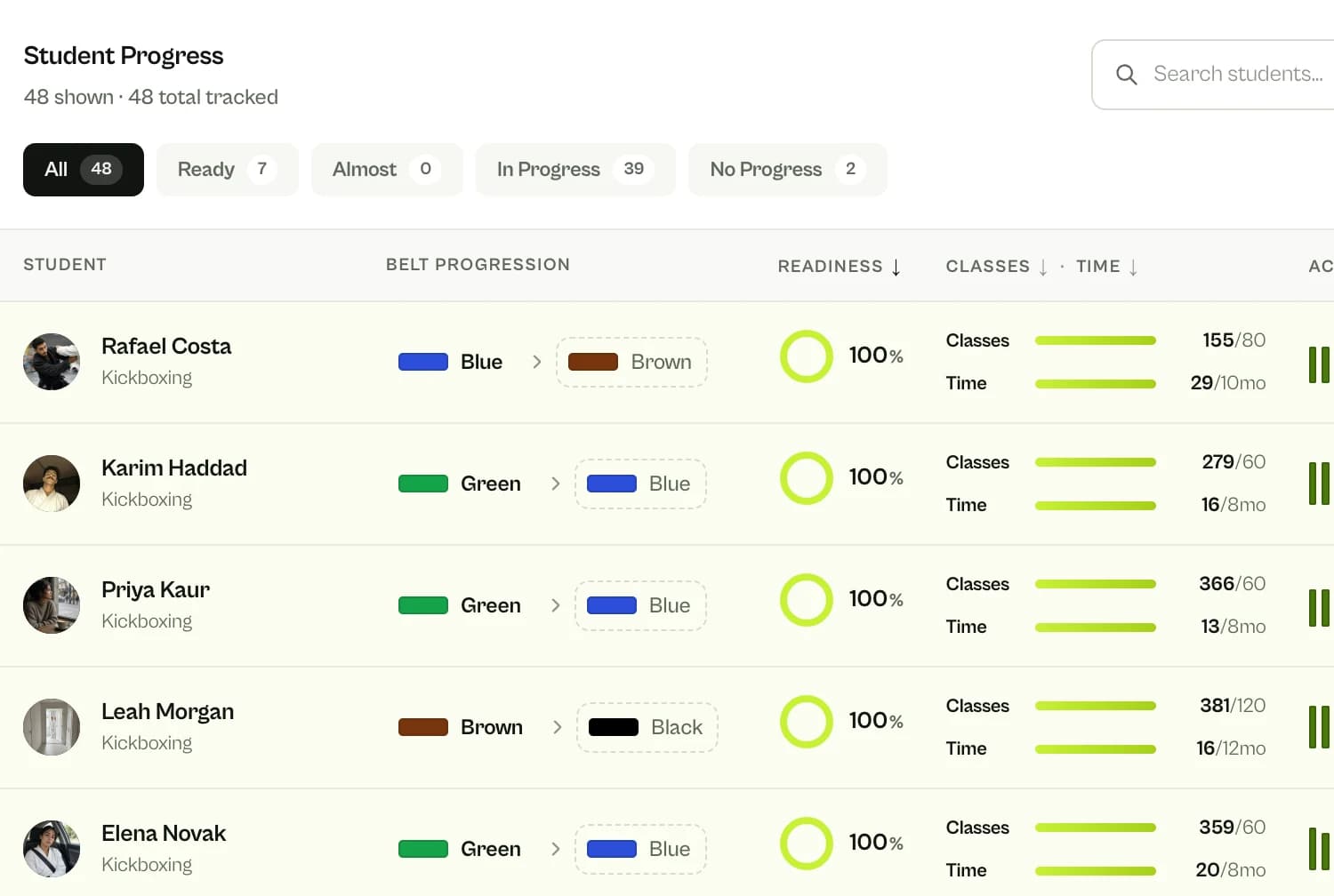Click Elena Novak's readiness ring

coord(807,844)
